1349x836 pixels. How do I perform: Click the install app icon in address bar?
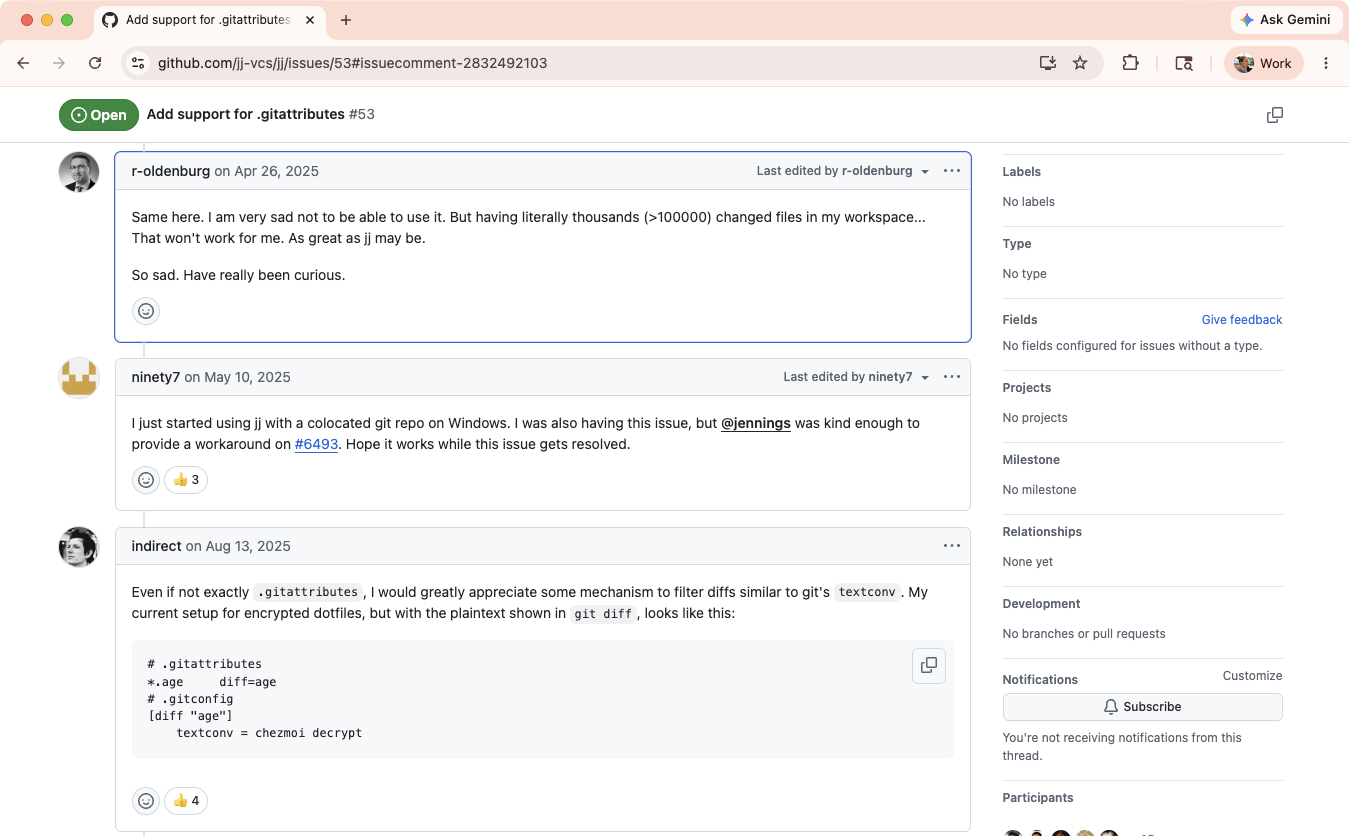tap(1048, 63)
